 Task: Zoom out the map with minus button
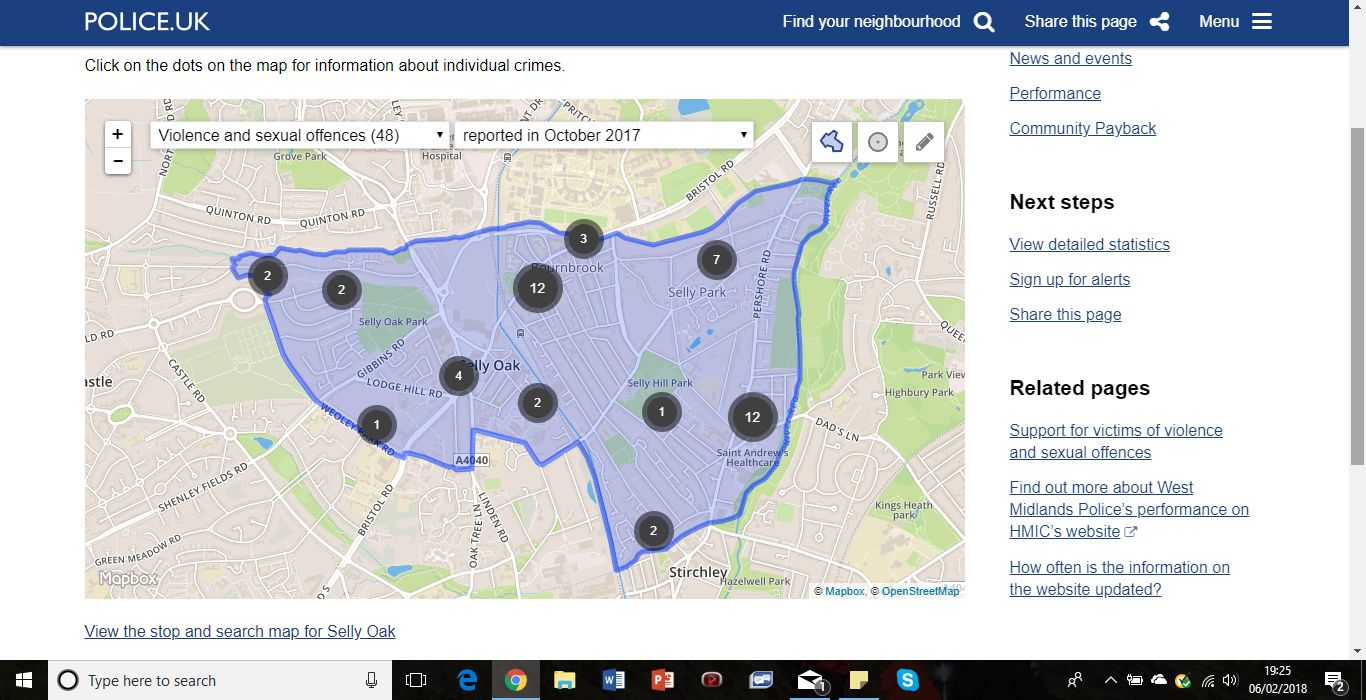pyautogui.click(x=118, y=160)
